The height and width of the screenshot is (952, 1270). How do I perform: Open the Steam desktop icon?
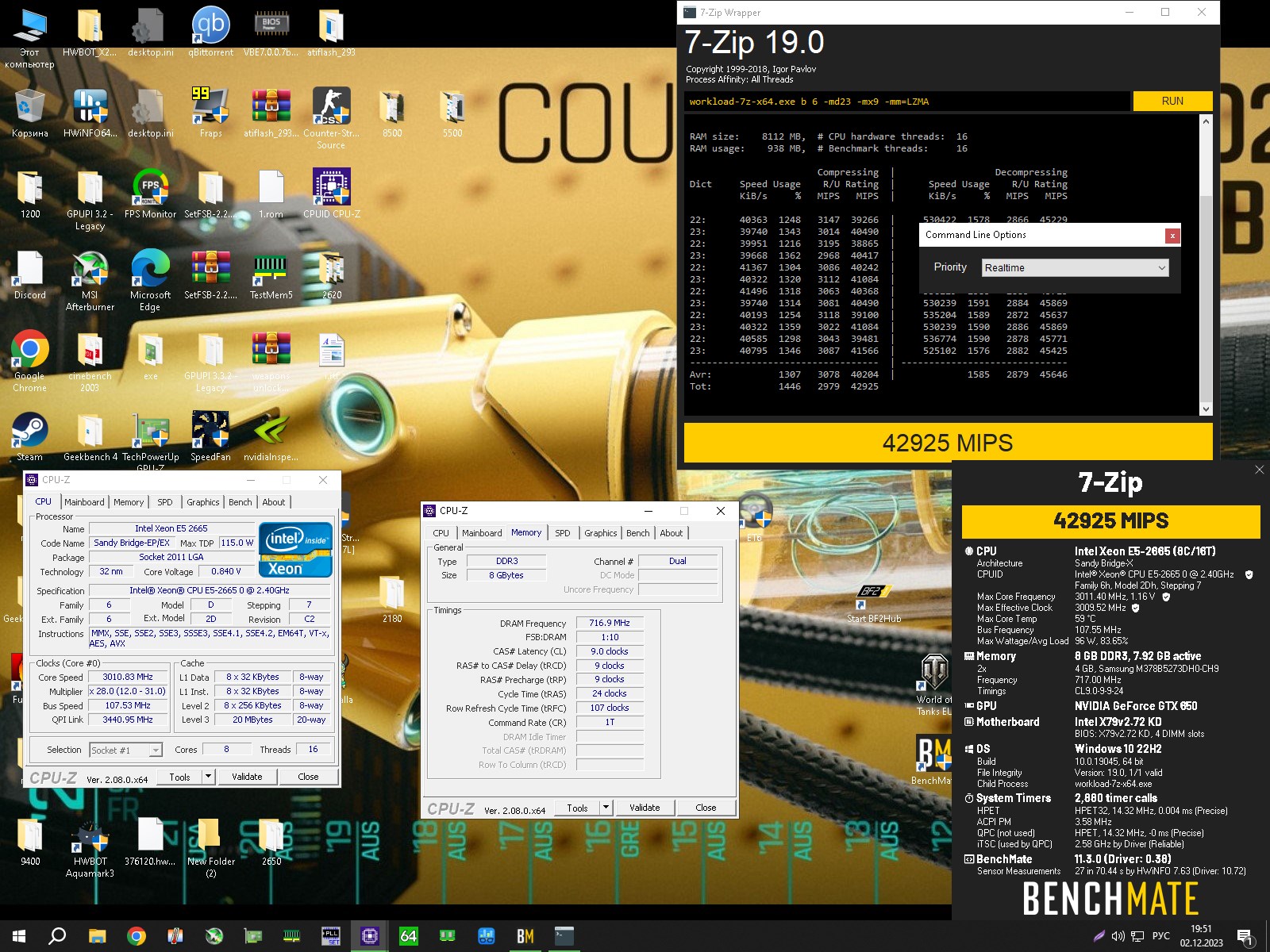30,436
